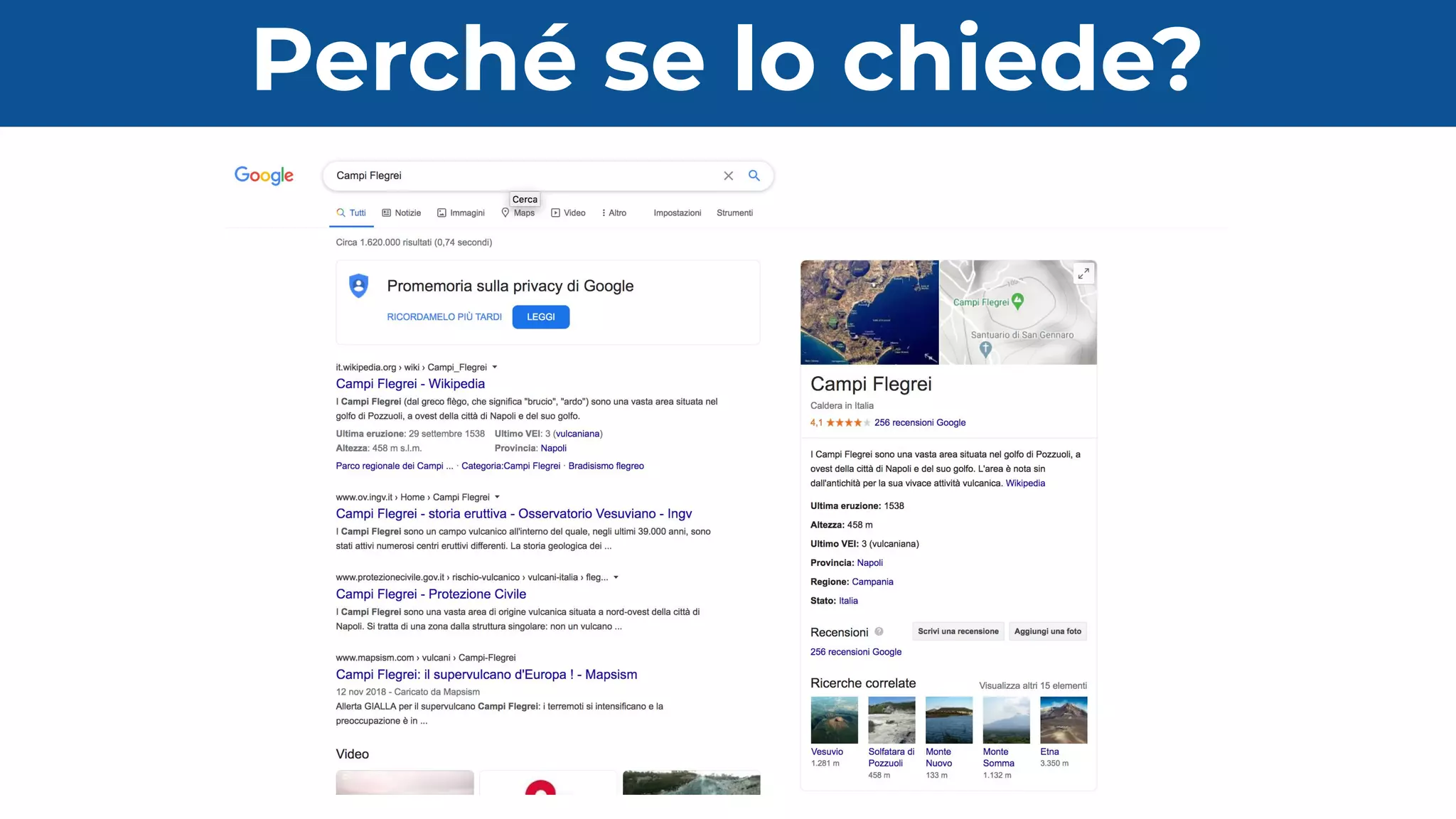
Task: Expand the protezionecivile.gov.it result dropdown arrow
Action: pos(616,577)
